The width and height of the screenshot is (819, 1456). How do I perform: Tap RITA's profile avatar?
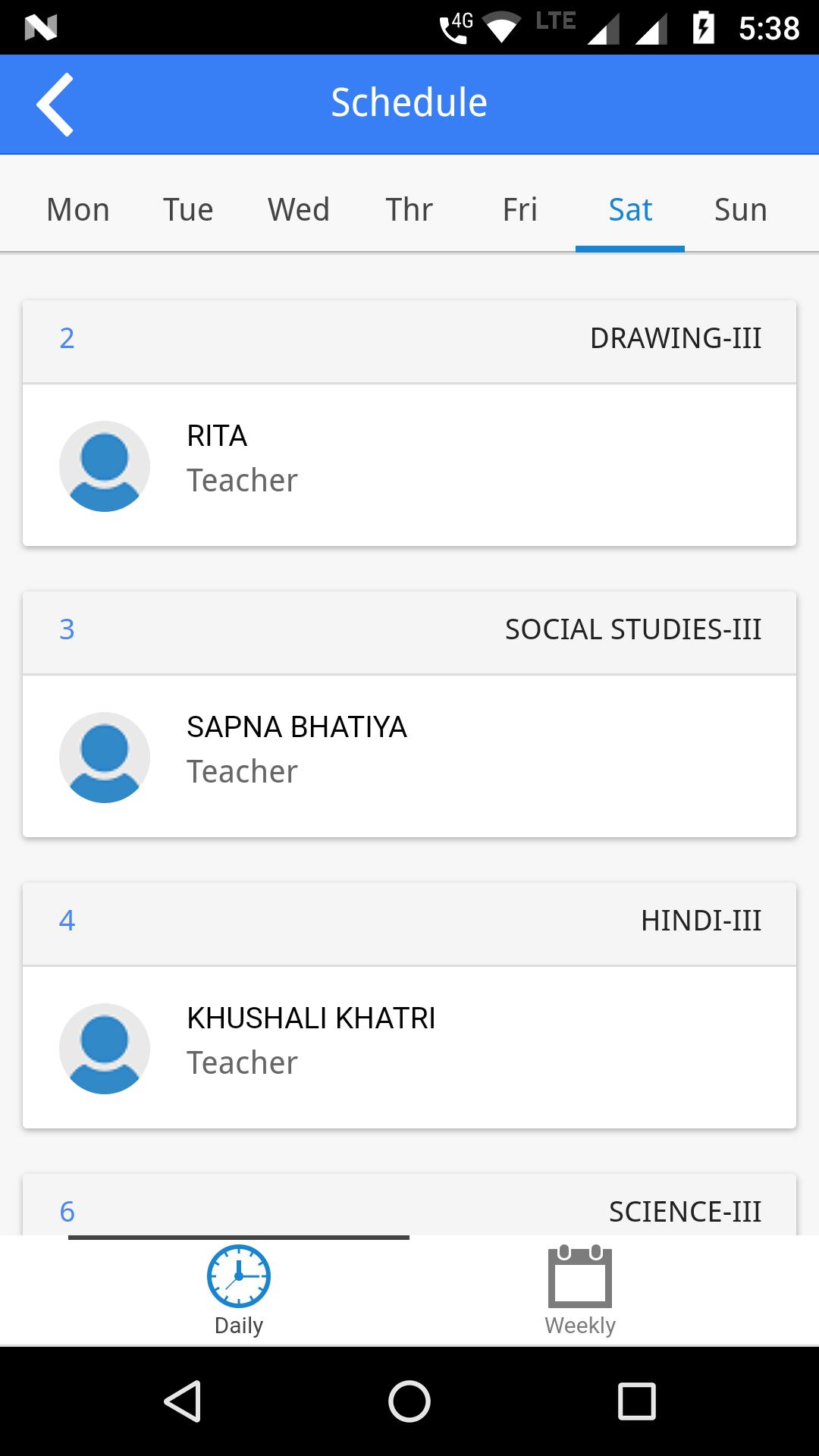(x=105, y=466)
